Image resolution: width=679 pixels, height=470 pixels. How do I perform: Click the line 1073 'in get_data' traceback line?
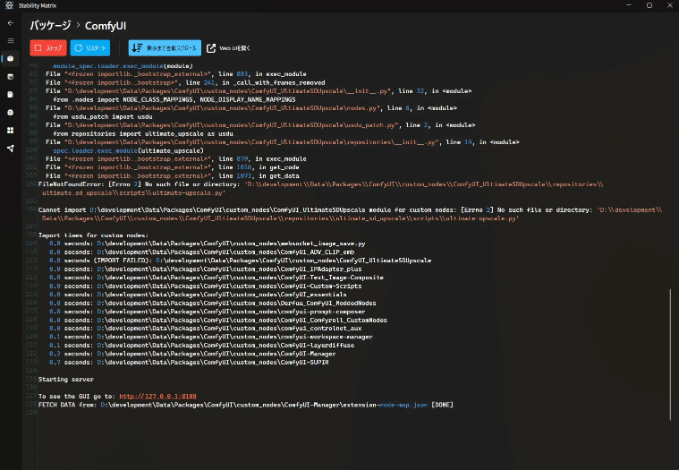point(172,176)
